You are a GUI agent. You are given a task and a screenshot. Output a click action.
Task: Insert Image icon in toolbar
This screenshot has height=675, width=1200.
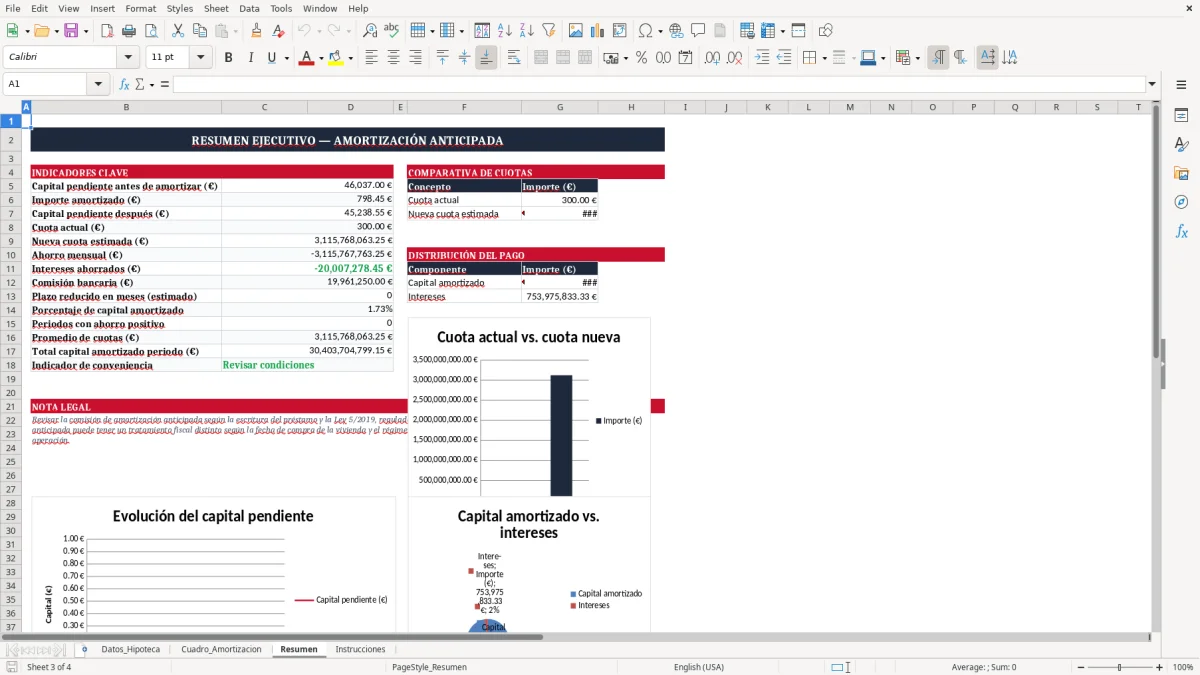click(x=576, y=31)
